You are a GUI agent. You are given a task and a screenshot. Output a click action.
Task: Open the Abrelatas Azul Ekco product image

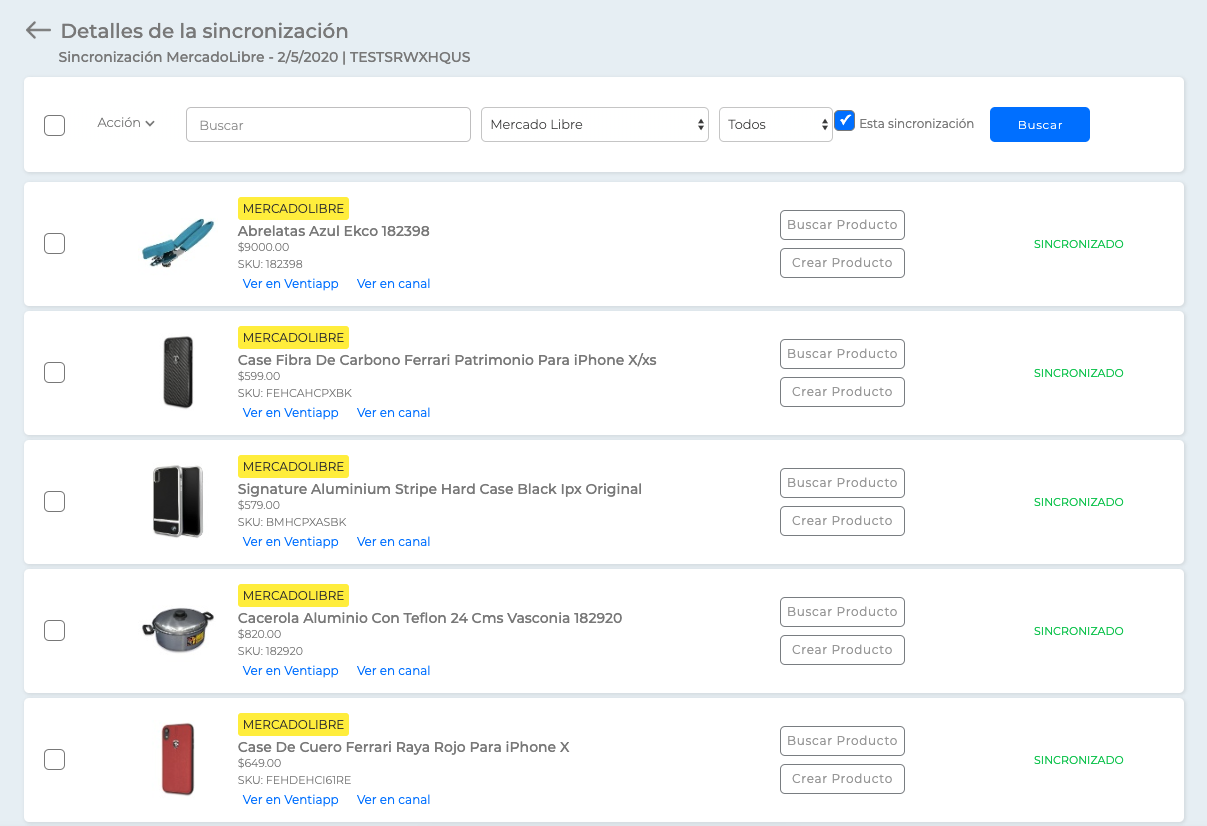(178, 243)
